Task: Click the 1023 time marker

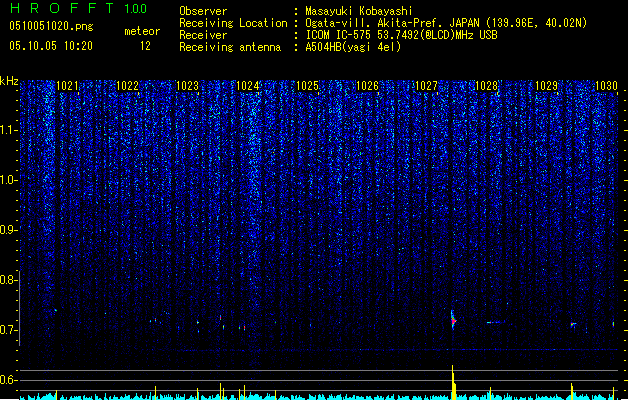Action: (187, 86)
